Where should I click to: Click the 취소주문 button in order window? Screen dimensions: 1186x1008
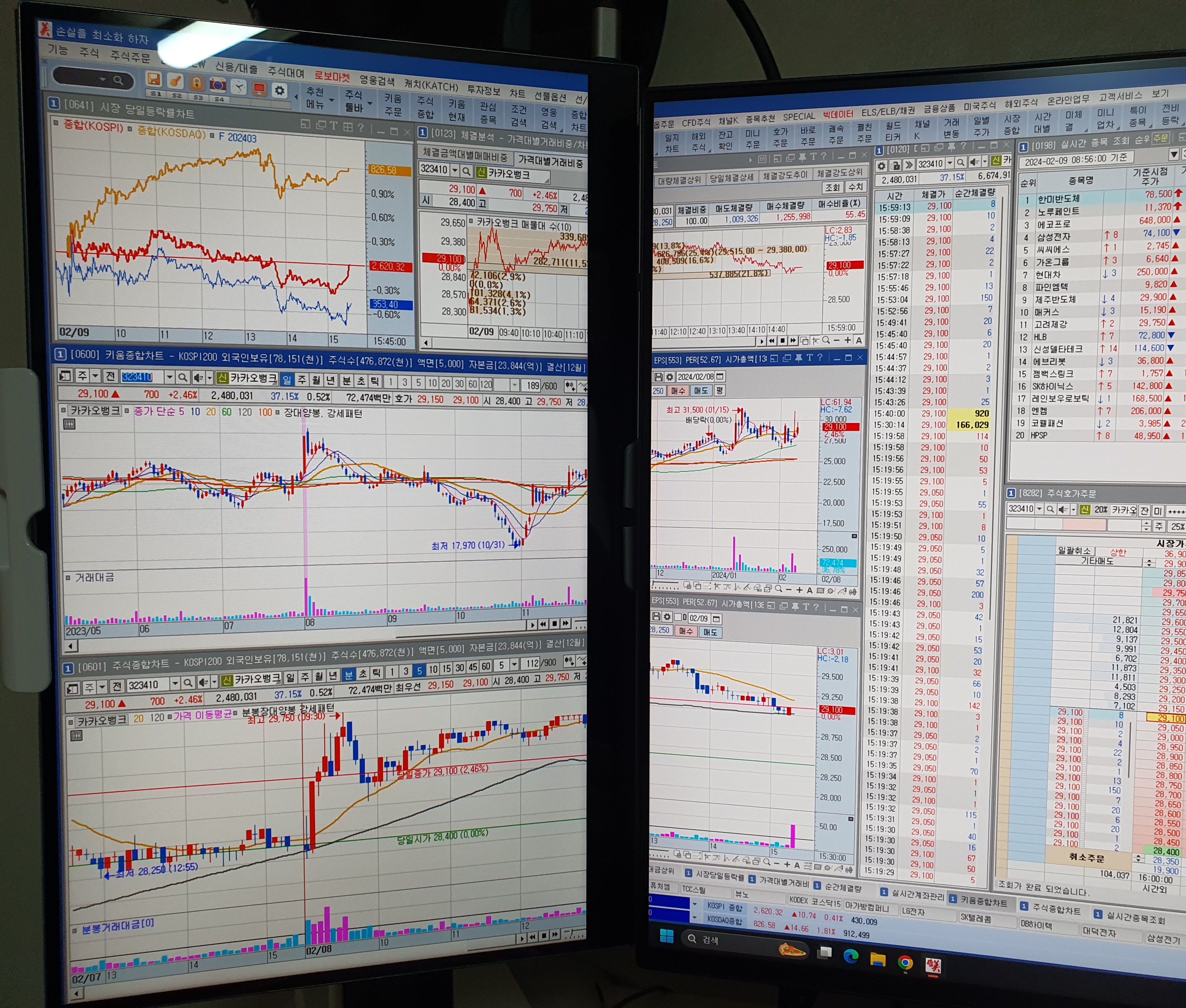click(1087, 858)
